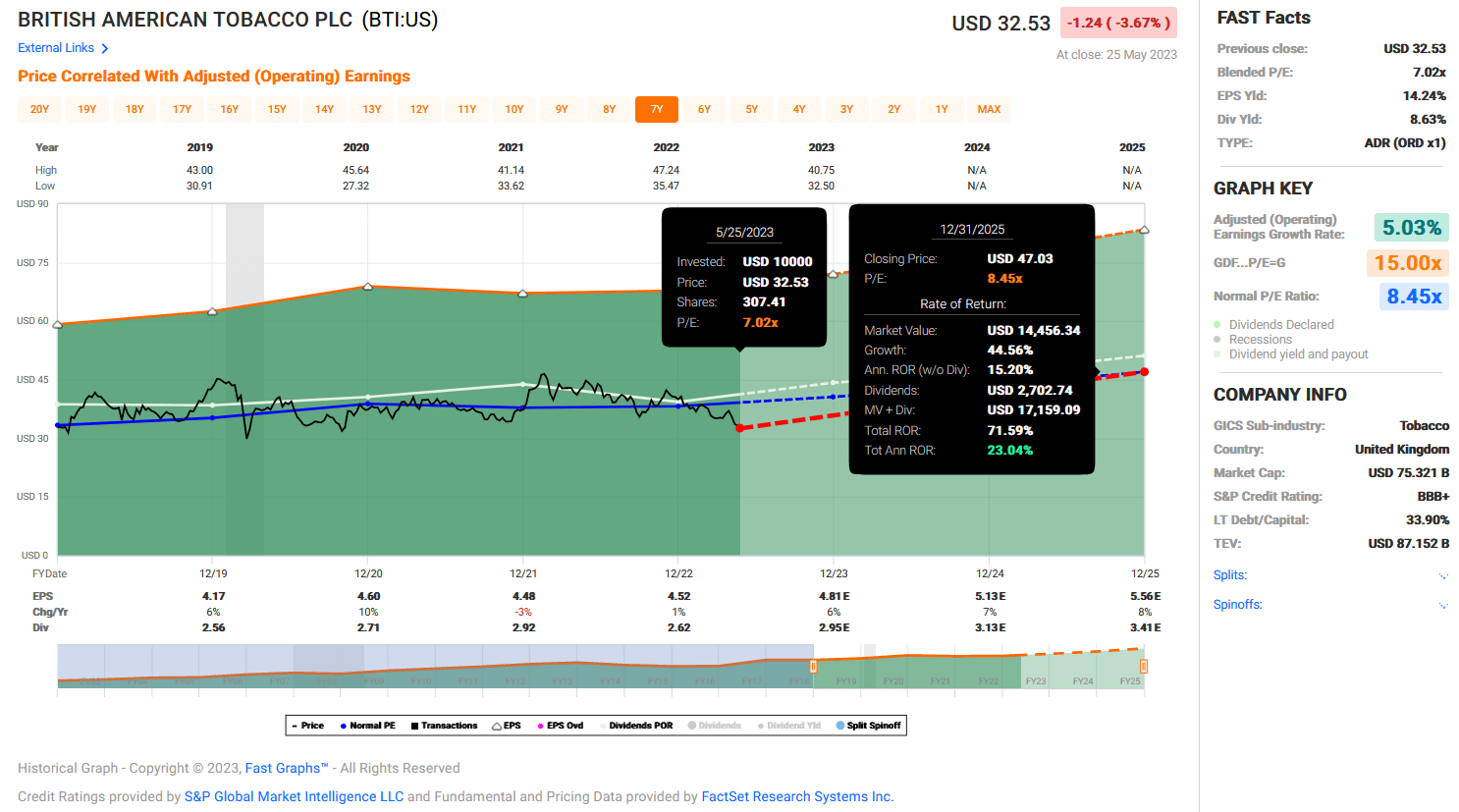1459x812 pixels.
Task: Open the External Links arrow icon
Action: (105, 48)
